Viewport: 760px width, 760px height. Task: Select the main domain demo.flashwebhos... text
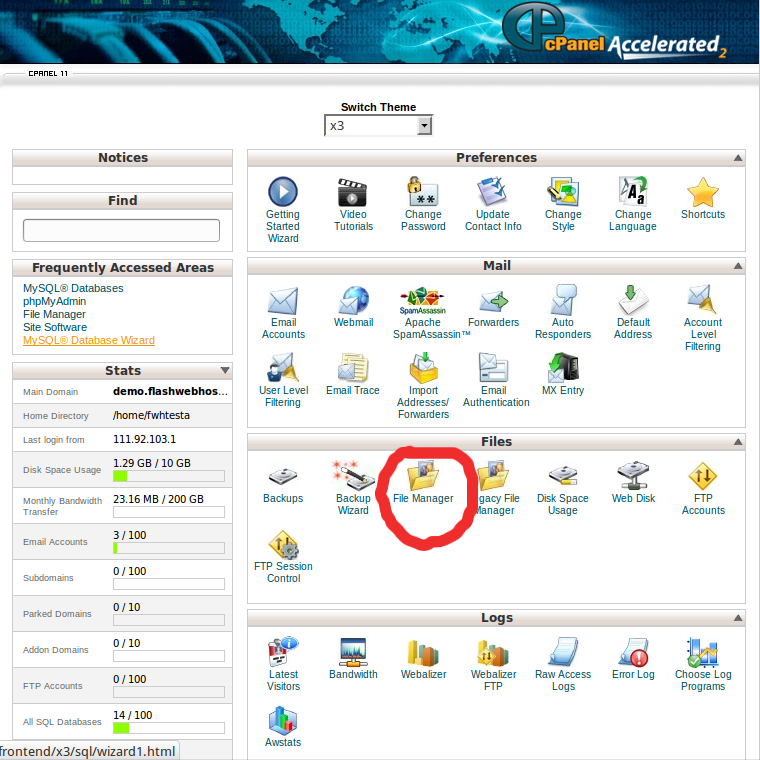pos(170,391)
